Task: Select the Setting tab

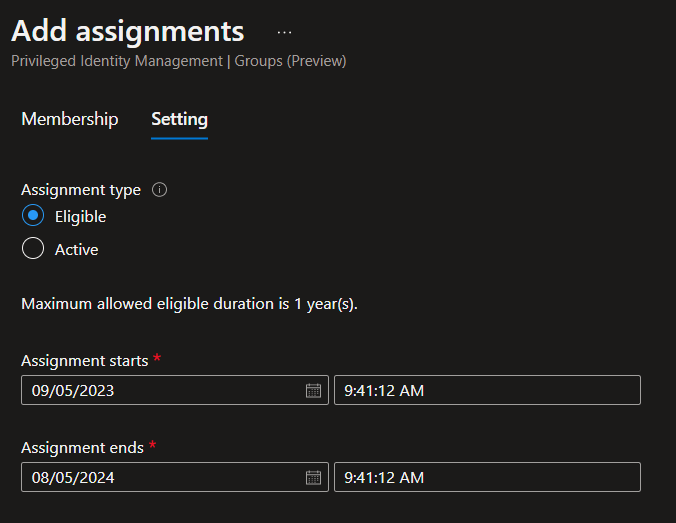Action: [x=179, y=119]
